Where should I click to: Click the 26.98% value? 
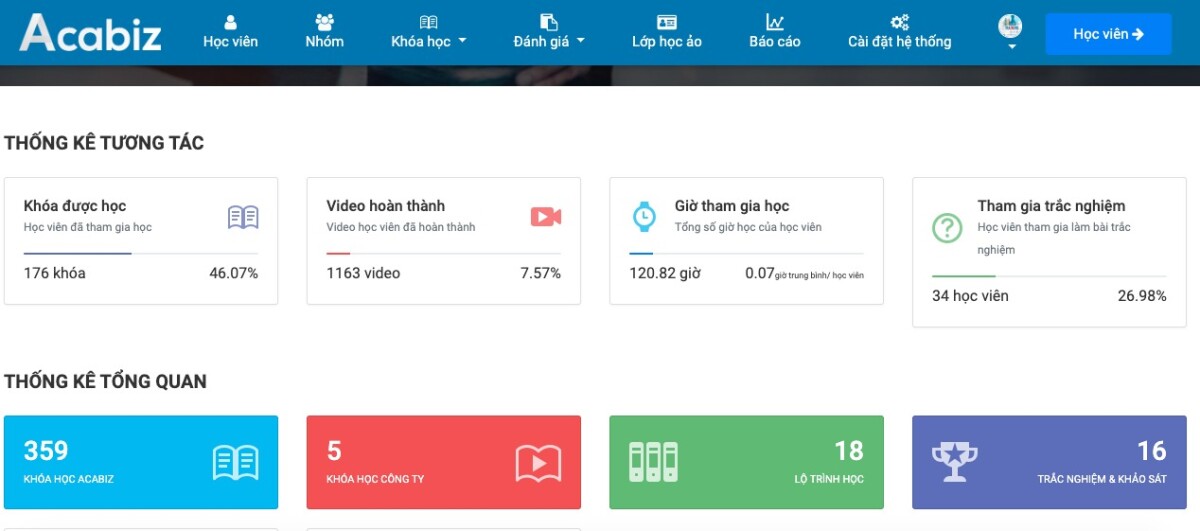click(x=1142, y=296)
